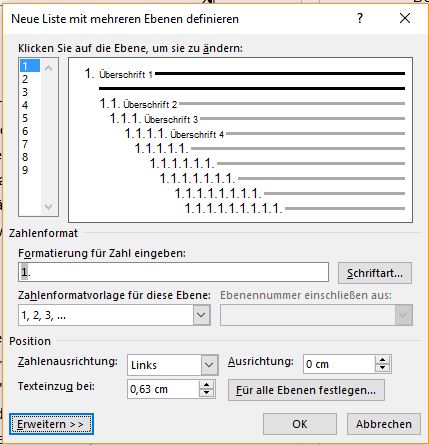Screen dimensions: 429x445
Task: Click the help question mark icon
Action: point(360,18)
